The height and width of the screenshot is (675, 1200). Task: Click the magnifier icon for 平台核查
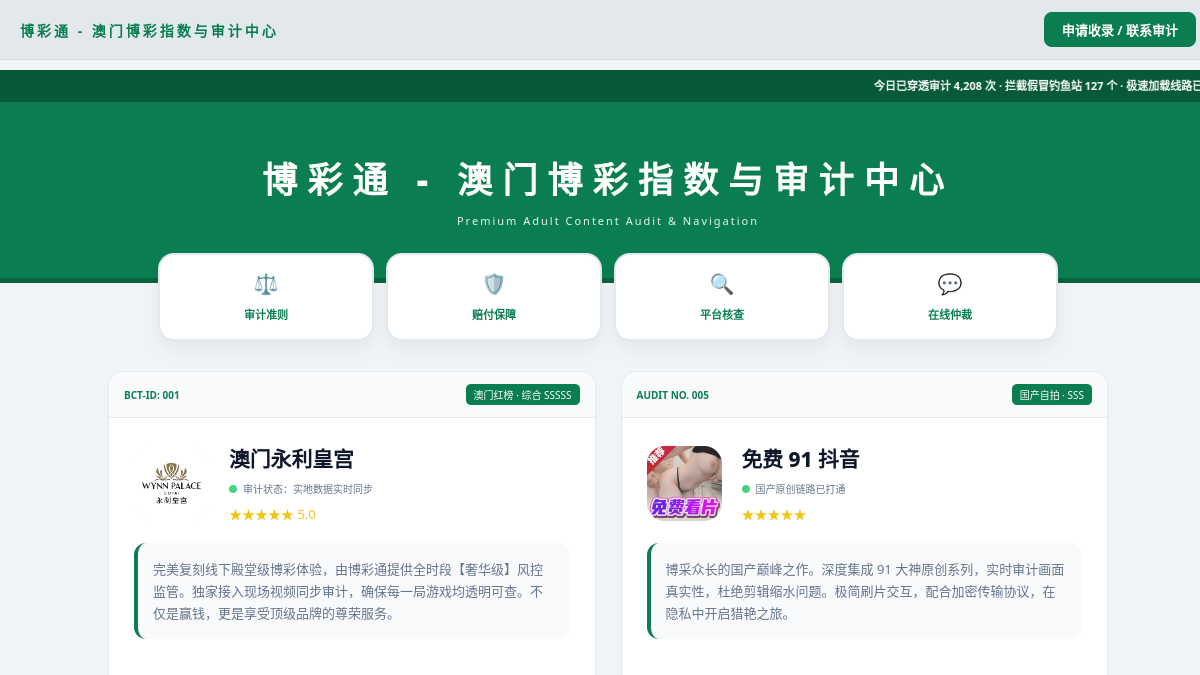pyautogui.click(x=722, y=284)
